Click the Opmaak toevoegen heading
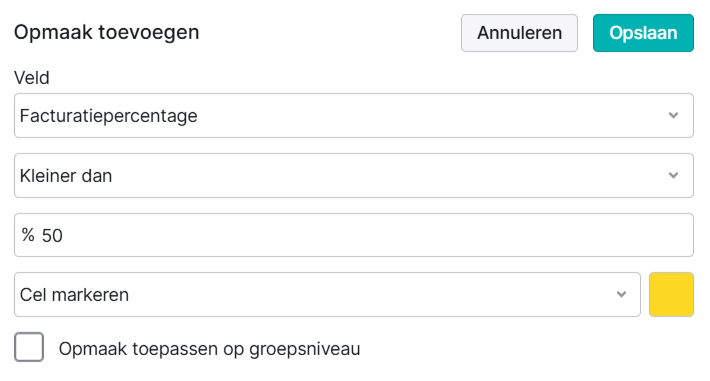 106,33
